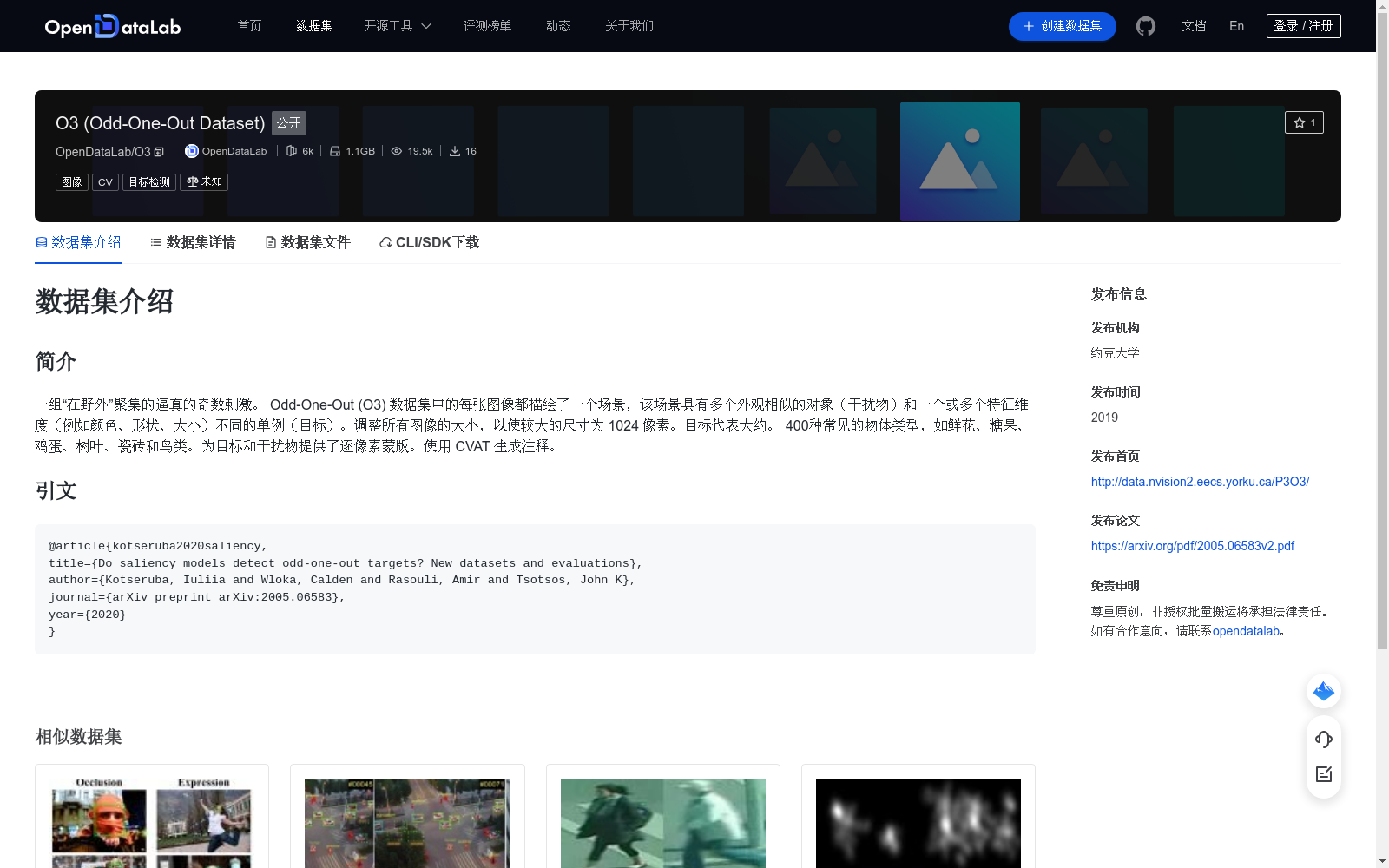Switch to 数据集文件 tab
Screen dimensions: 1389x868
[307, 242]
